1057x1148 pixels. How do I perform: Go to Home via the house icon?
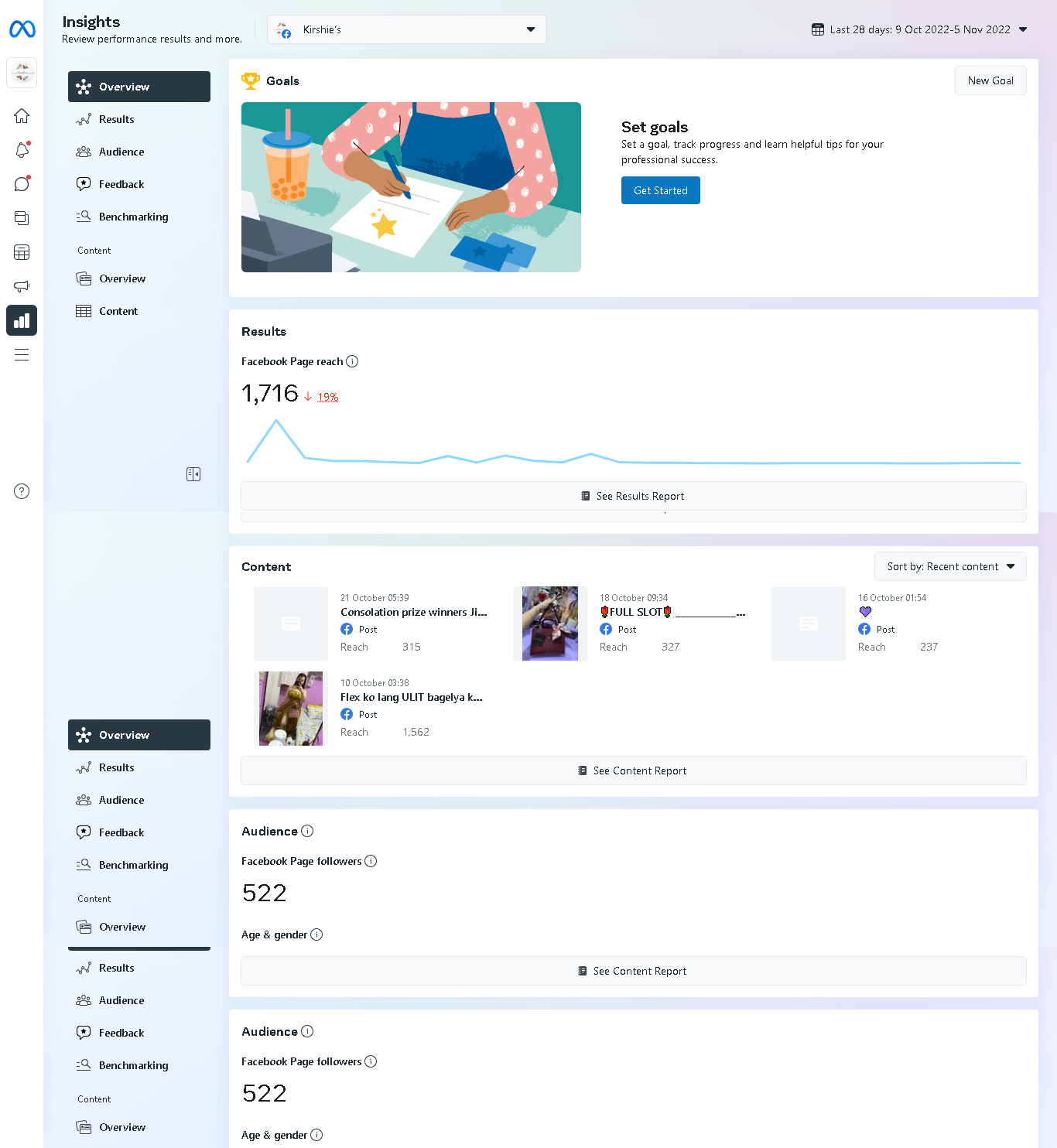(x=22, y=116)
